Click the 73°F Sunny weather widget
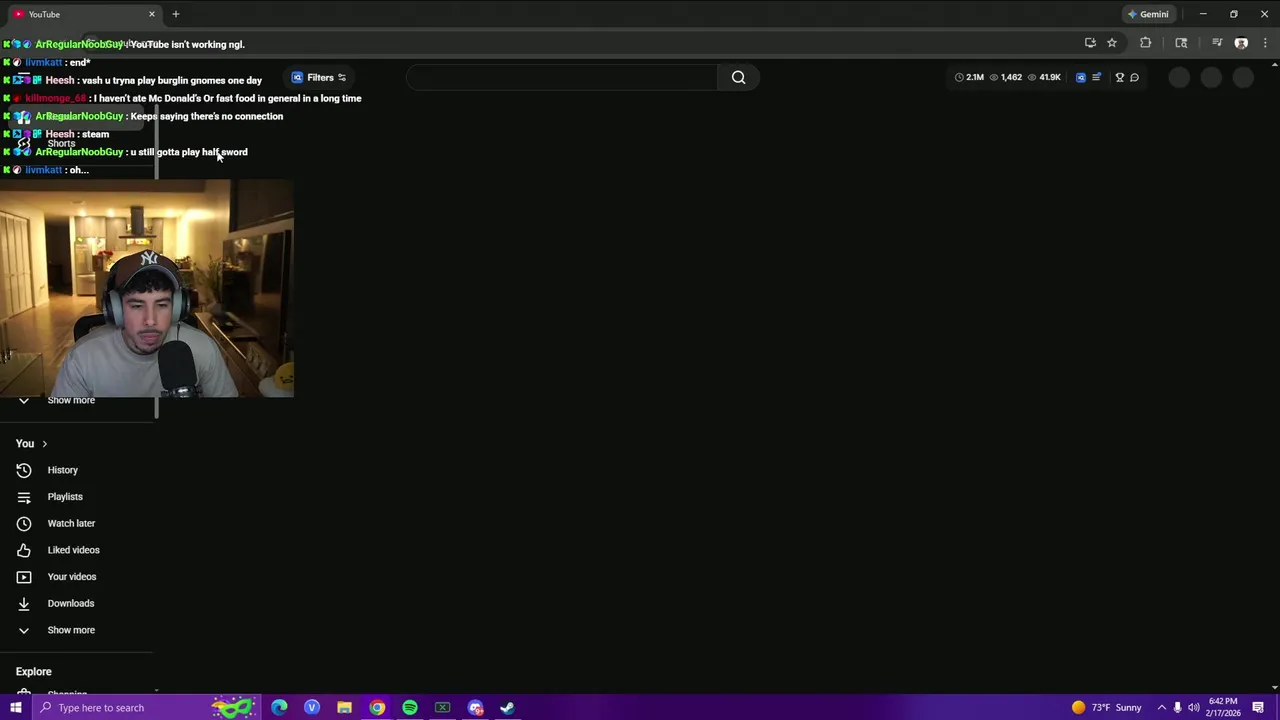This screenshot has width=1280, height=720. [x=1107, y=708]
